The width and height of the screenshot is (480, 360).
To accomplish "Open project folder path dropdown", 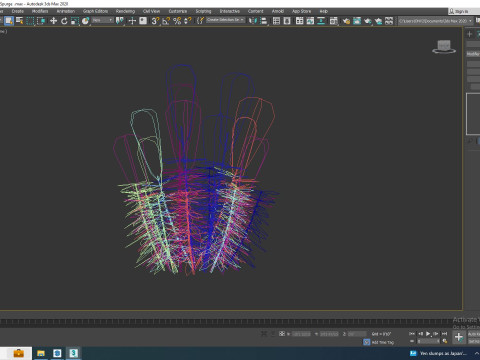I will pos(435,21).
